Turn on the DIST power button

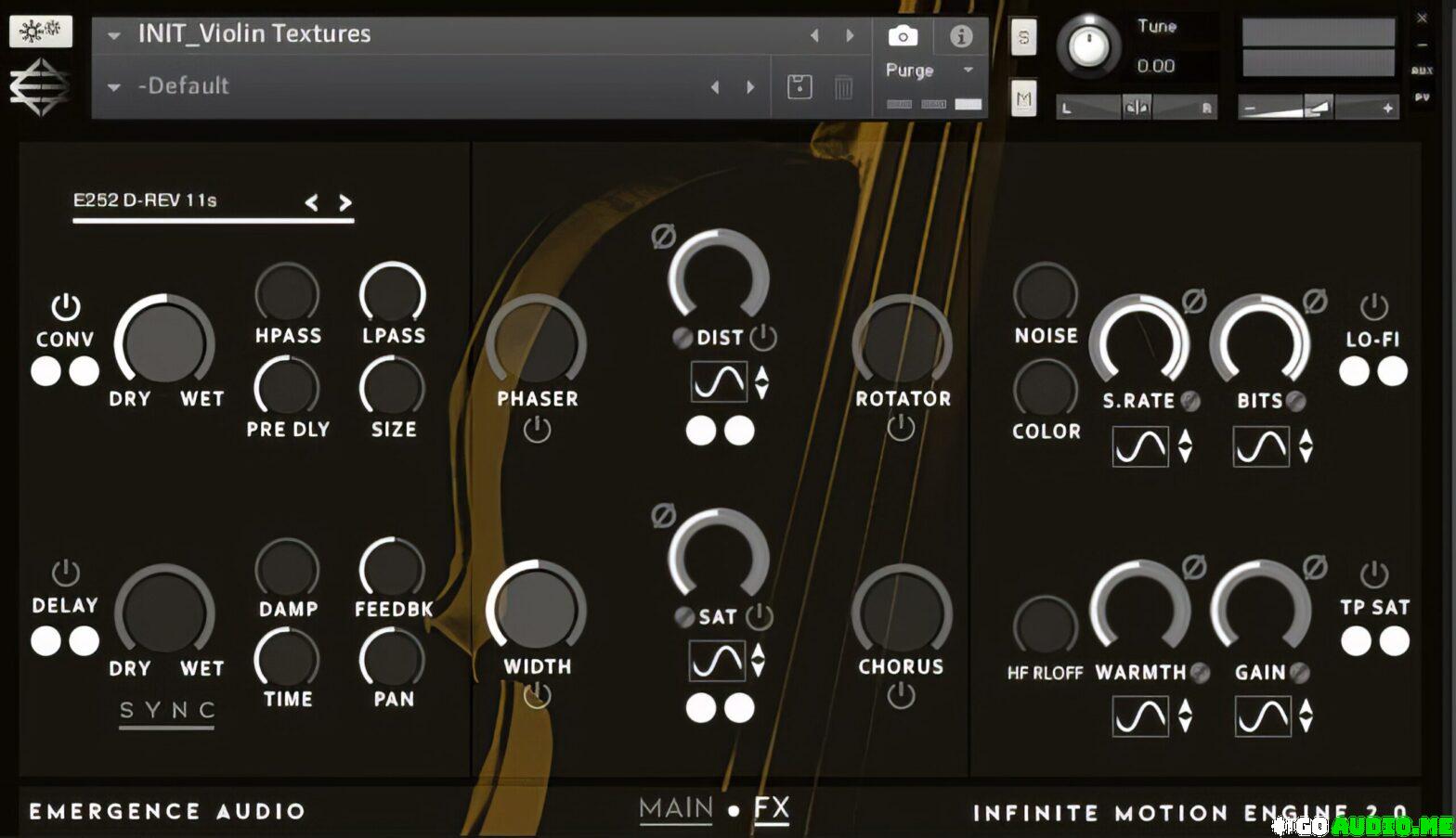(x=763, y=338)
